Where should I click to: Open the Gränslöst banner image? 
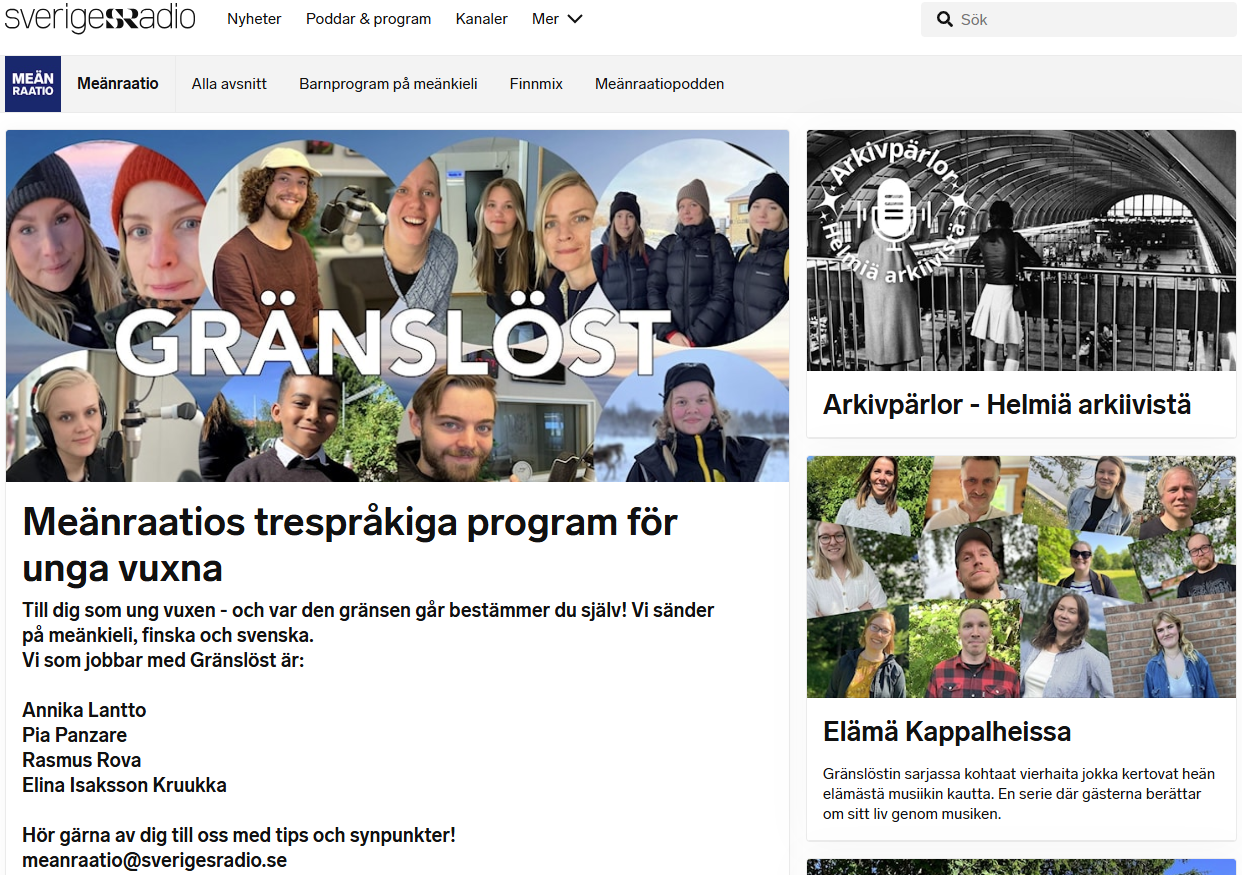click(397, 306)
